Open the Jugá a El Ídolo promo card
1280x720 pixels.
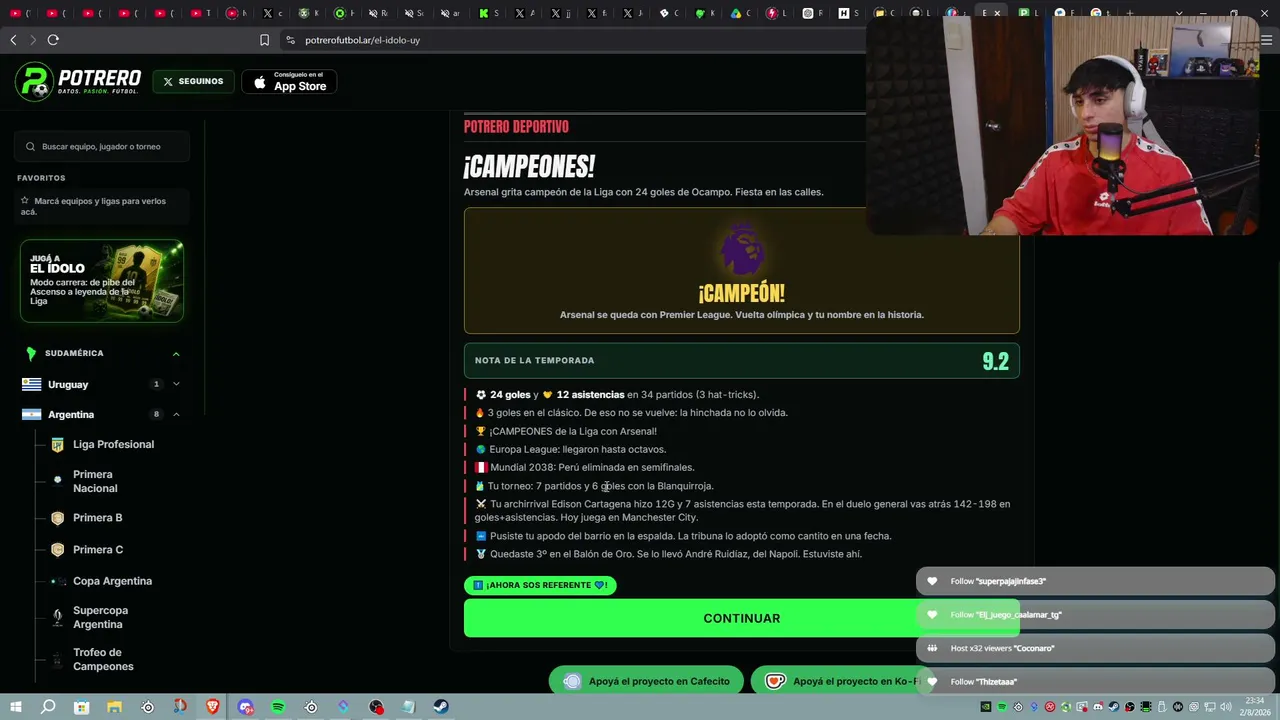(102, 281)
